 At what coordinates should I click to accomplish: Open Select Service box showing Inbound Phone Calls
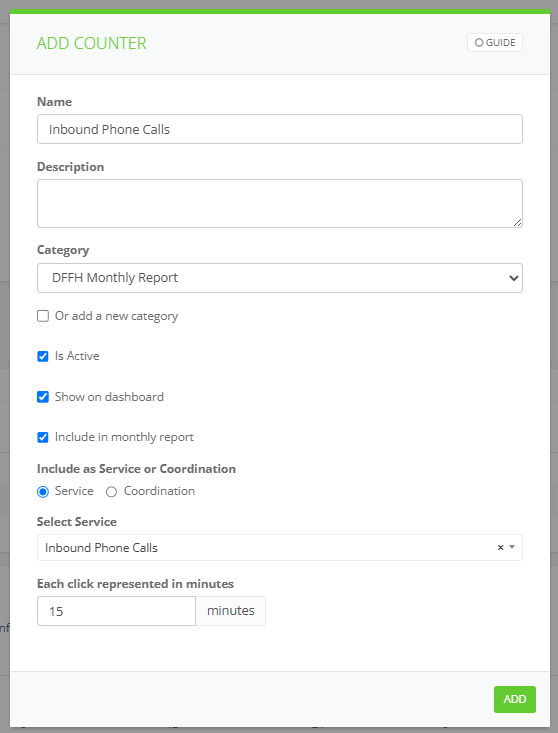coord(279,547)
